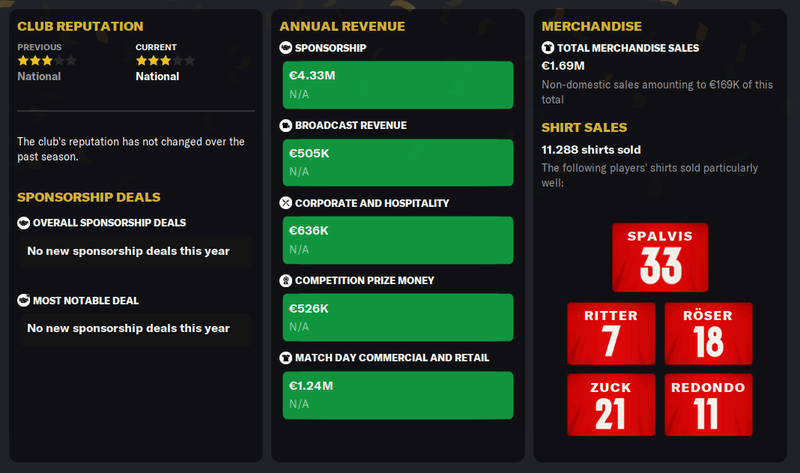Click the €636K corporate hospitality box
This screenshot has height=473, width=800.
(x=397, y=240)
